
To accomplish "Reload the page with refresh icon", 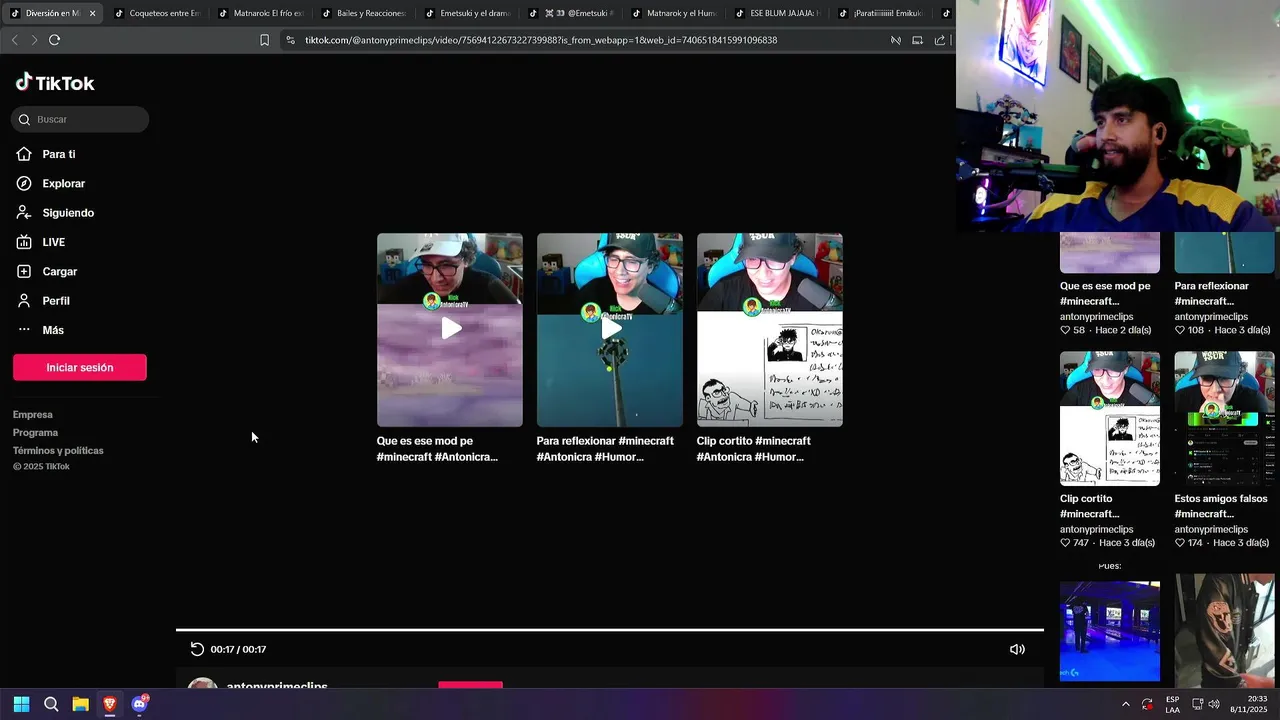I will [x=54, y=40].
